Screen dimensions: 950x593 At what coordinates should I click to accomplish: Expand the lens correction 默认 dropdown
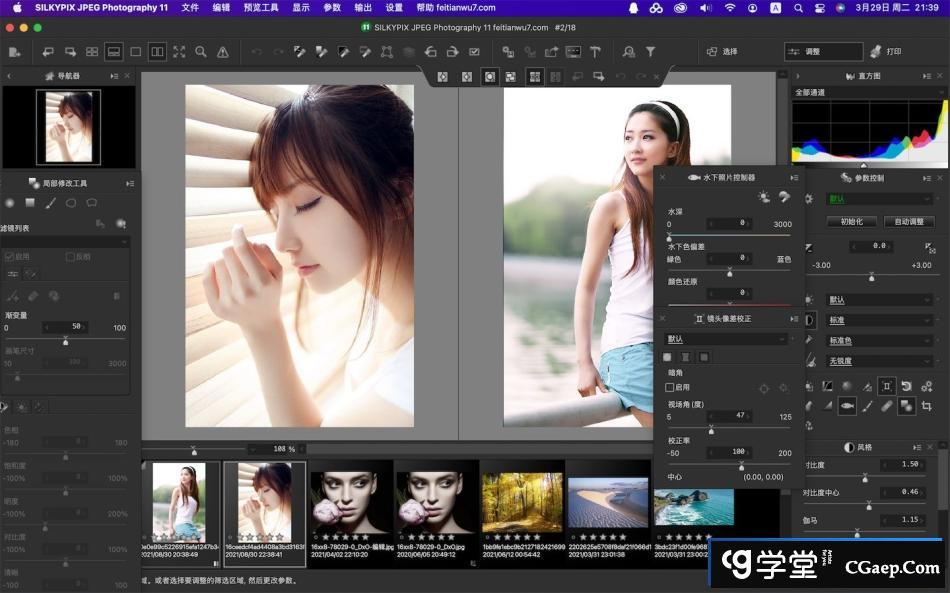click(x=727, y=339)
